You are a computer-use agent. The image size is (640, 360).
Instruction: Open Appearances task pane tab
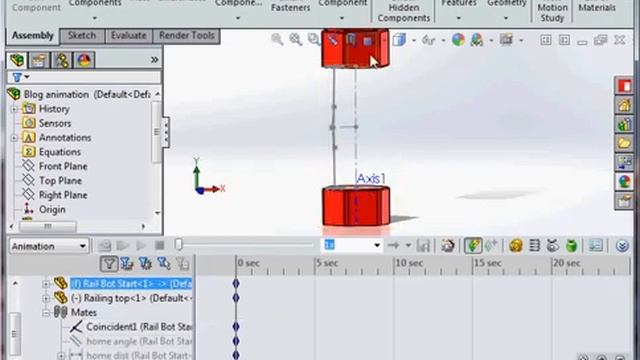tap(624, 182)
